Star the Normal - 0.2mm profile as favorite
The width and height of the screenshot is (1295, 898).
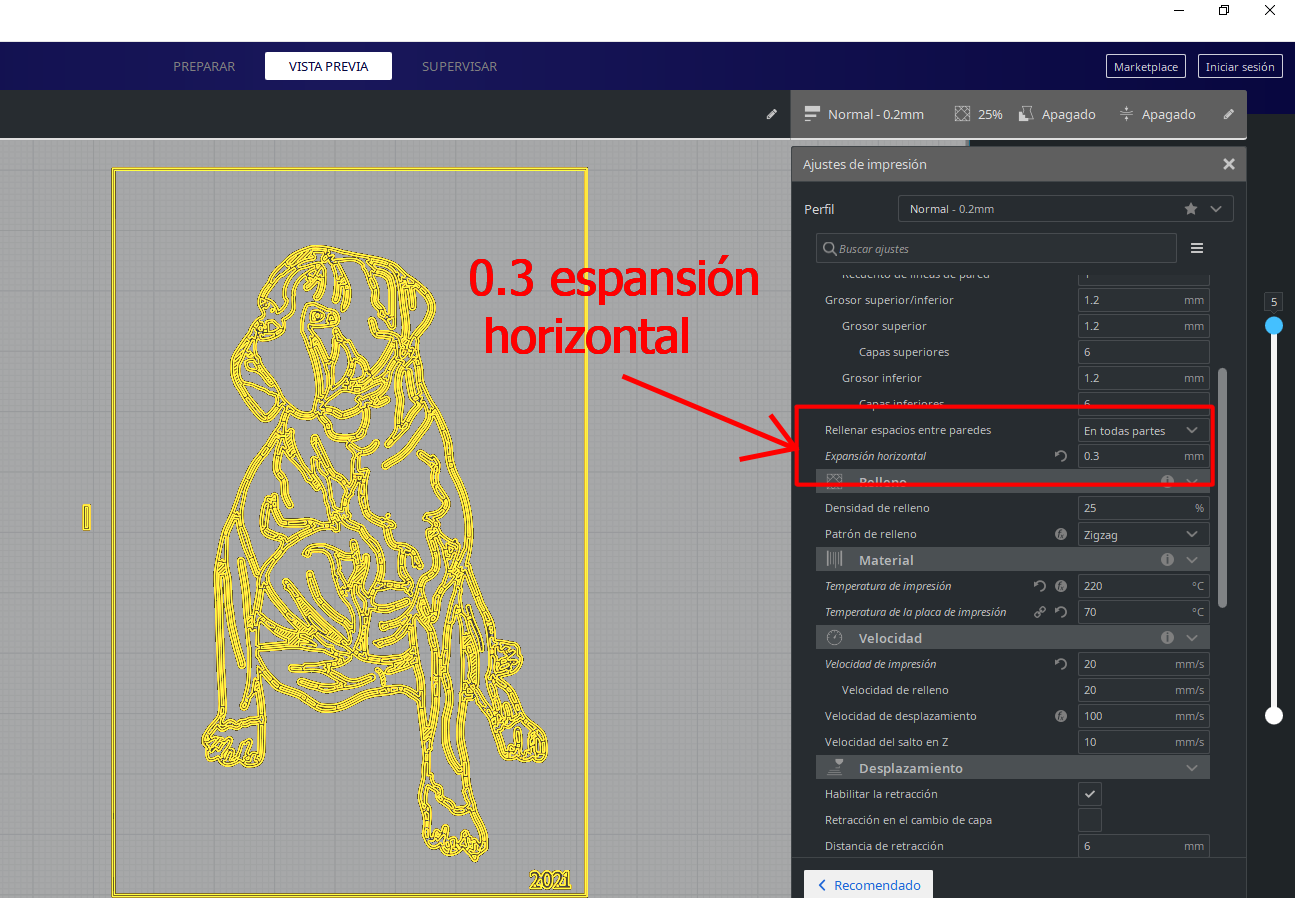[1190, 208]
